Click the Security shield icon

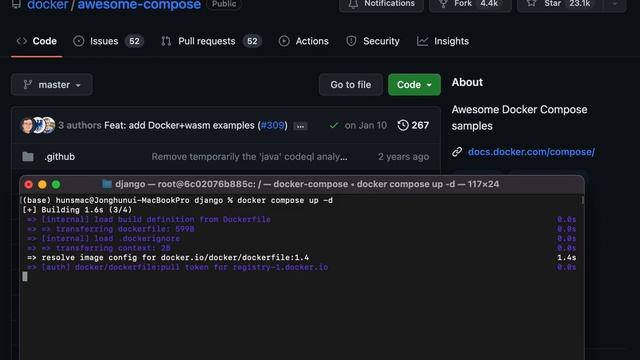[351, 41]
